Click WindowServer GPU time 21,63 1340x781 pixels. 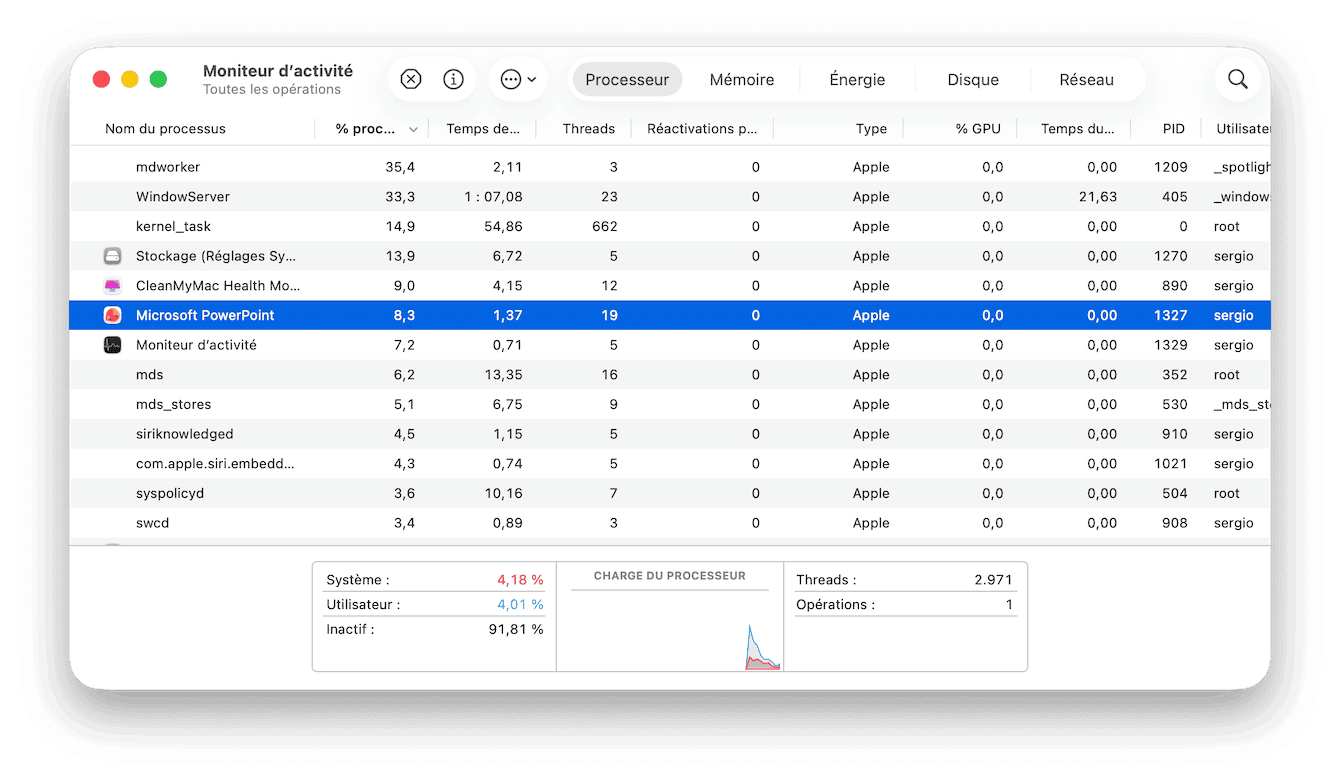[1097, 197]
